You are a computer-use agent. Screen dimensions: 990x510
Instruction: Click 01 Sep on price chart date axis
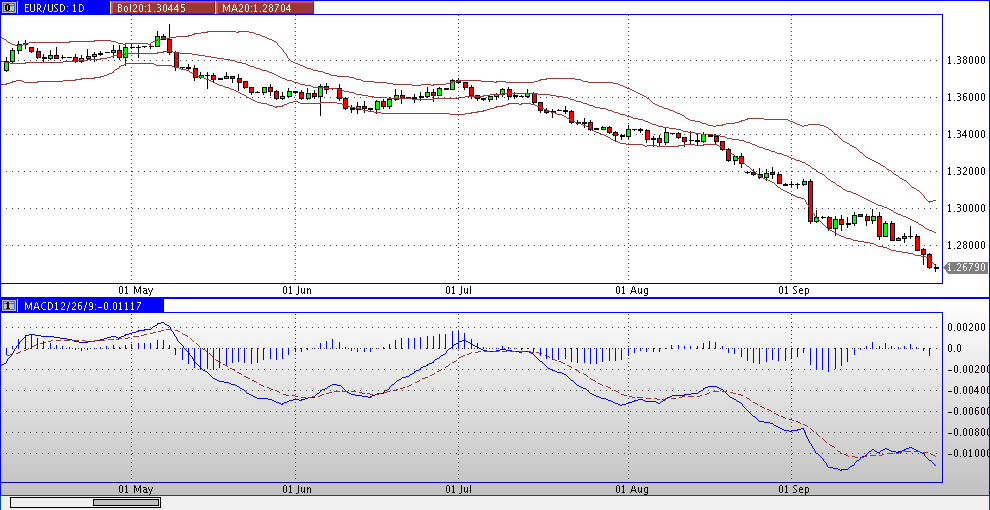coord(794,291)
